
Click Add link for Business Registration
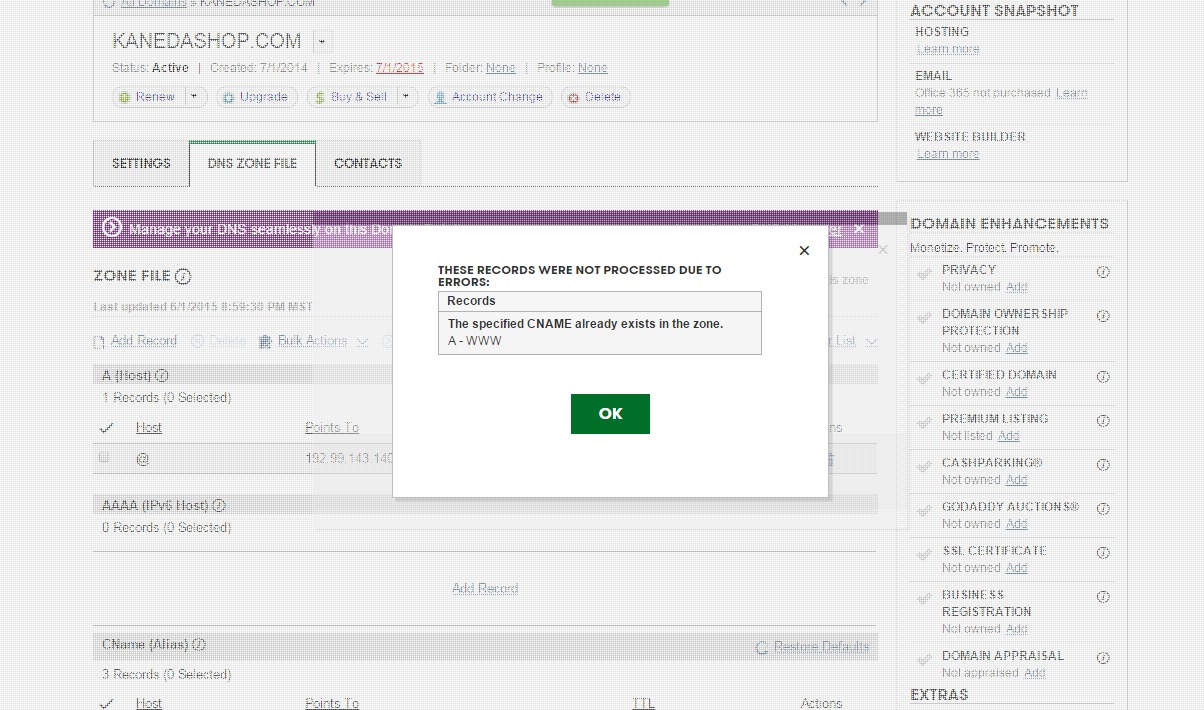[1016, 629]
